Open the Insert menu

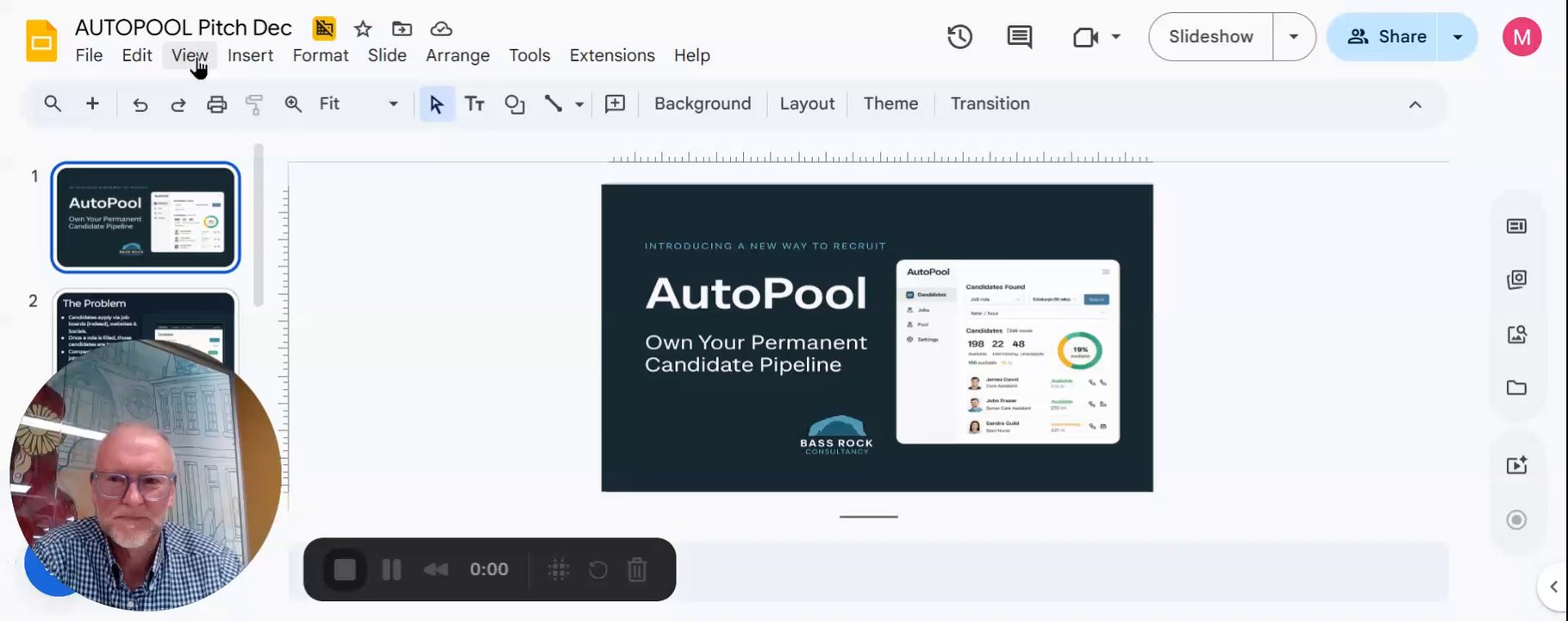[x=250, y=55]
